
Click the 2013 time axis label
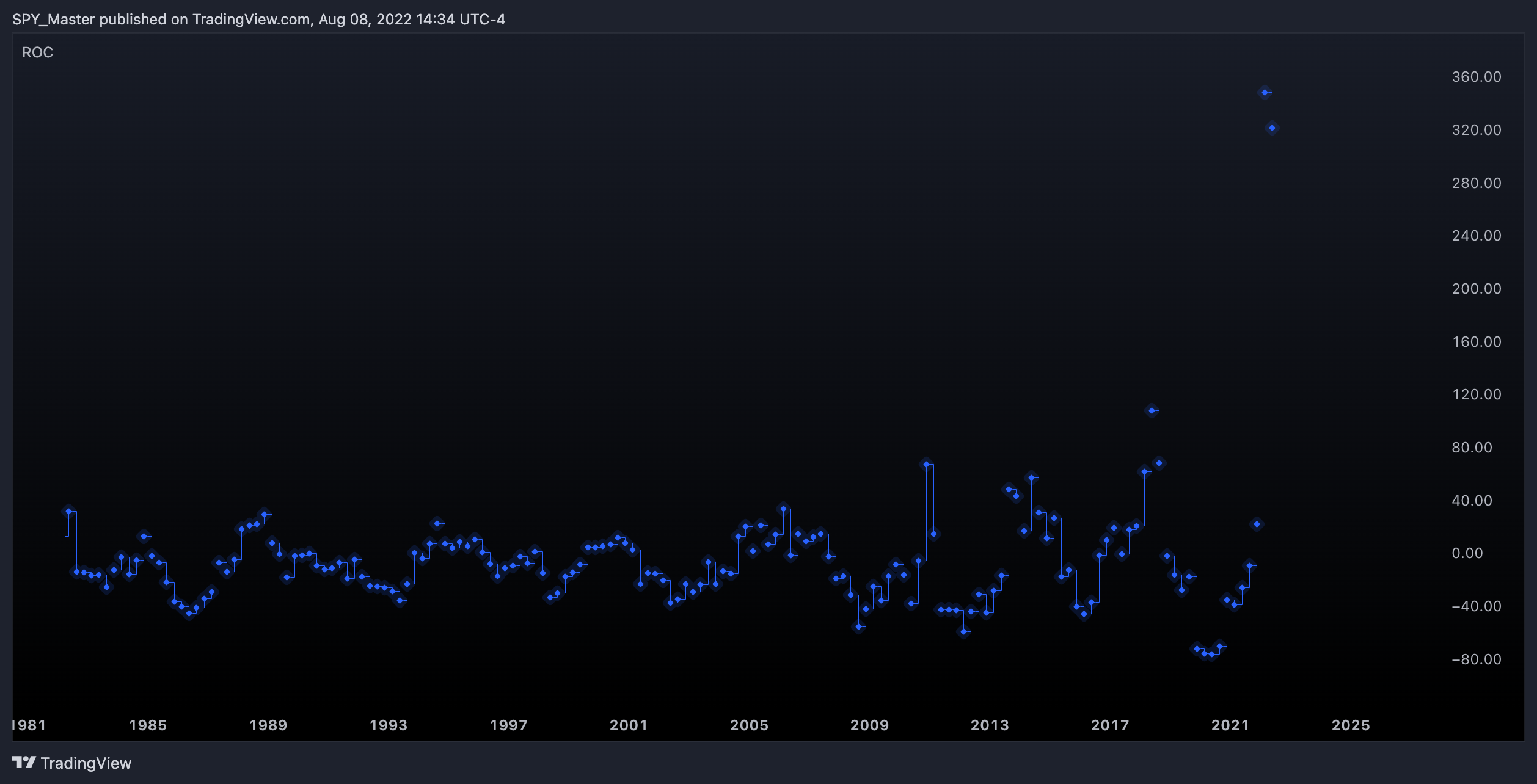click(x=990, y=725)
